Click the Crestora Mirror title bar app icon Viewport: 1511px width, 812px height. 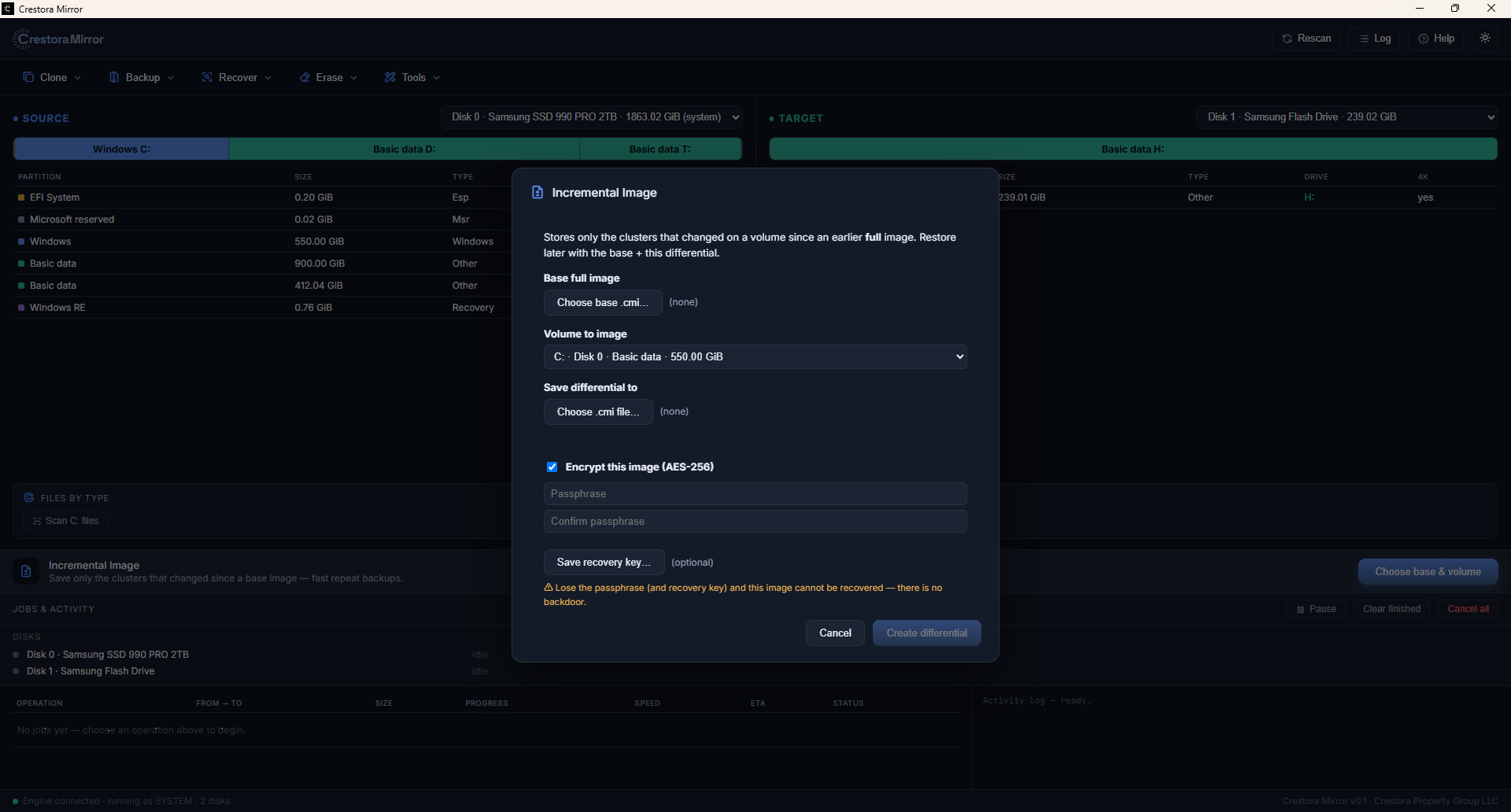click(8, 9)
